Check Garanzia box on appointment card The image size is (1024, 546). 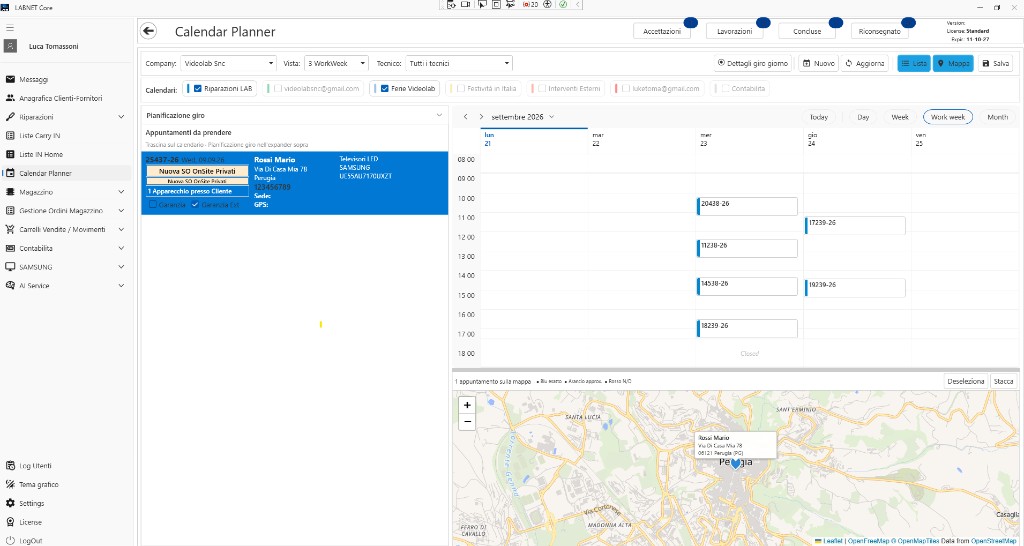[153, 204]
